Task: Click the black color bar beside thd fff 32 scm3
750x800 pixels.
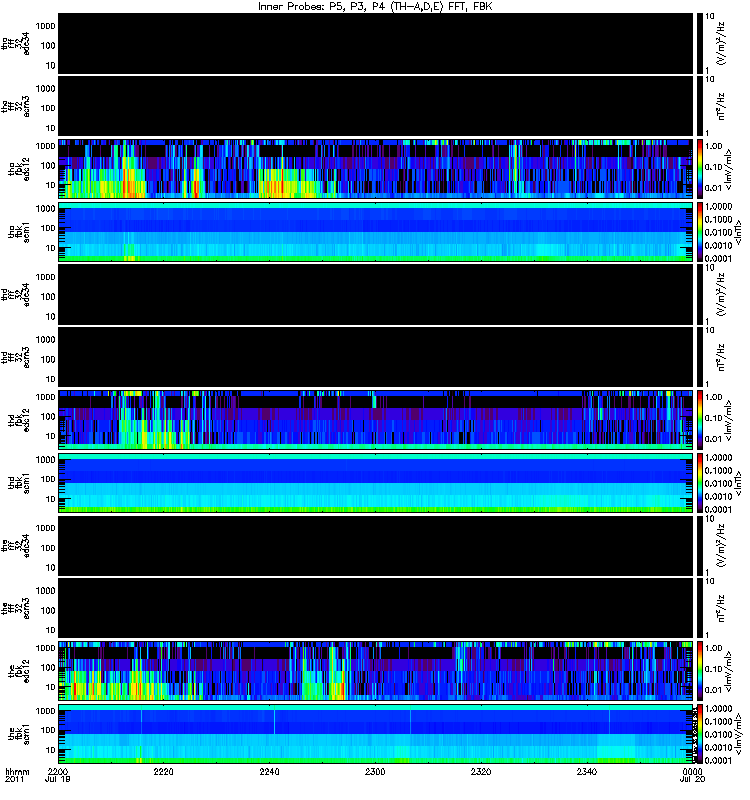Action: 699,357
